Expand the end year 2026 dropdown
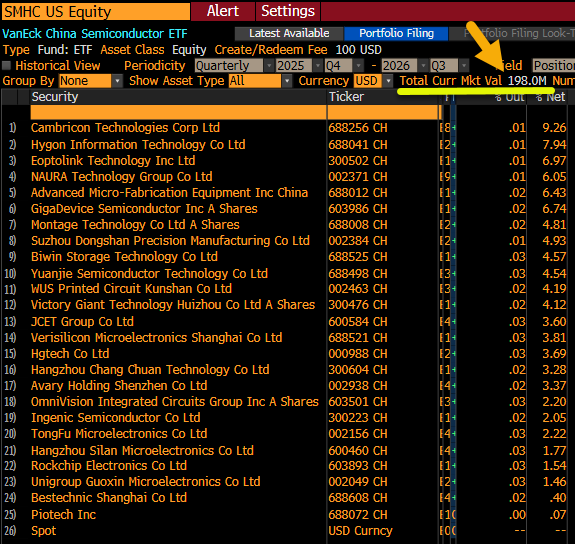This screenshot has height=544, width=575. pos(404,66)
